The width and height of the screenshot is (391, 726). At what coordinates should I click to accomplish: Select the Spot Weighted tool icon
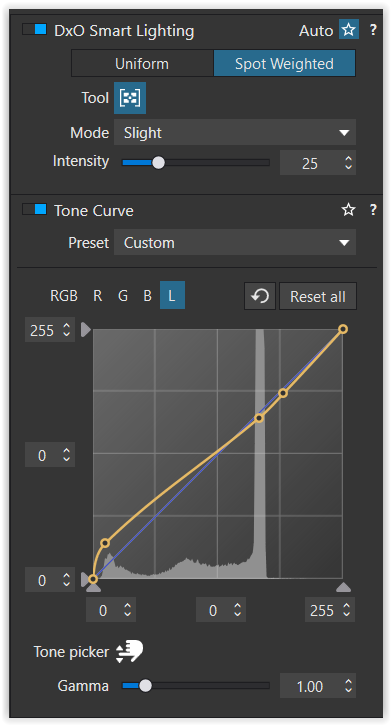coord(130,98)
